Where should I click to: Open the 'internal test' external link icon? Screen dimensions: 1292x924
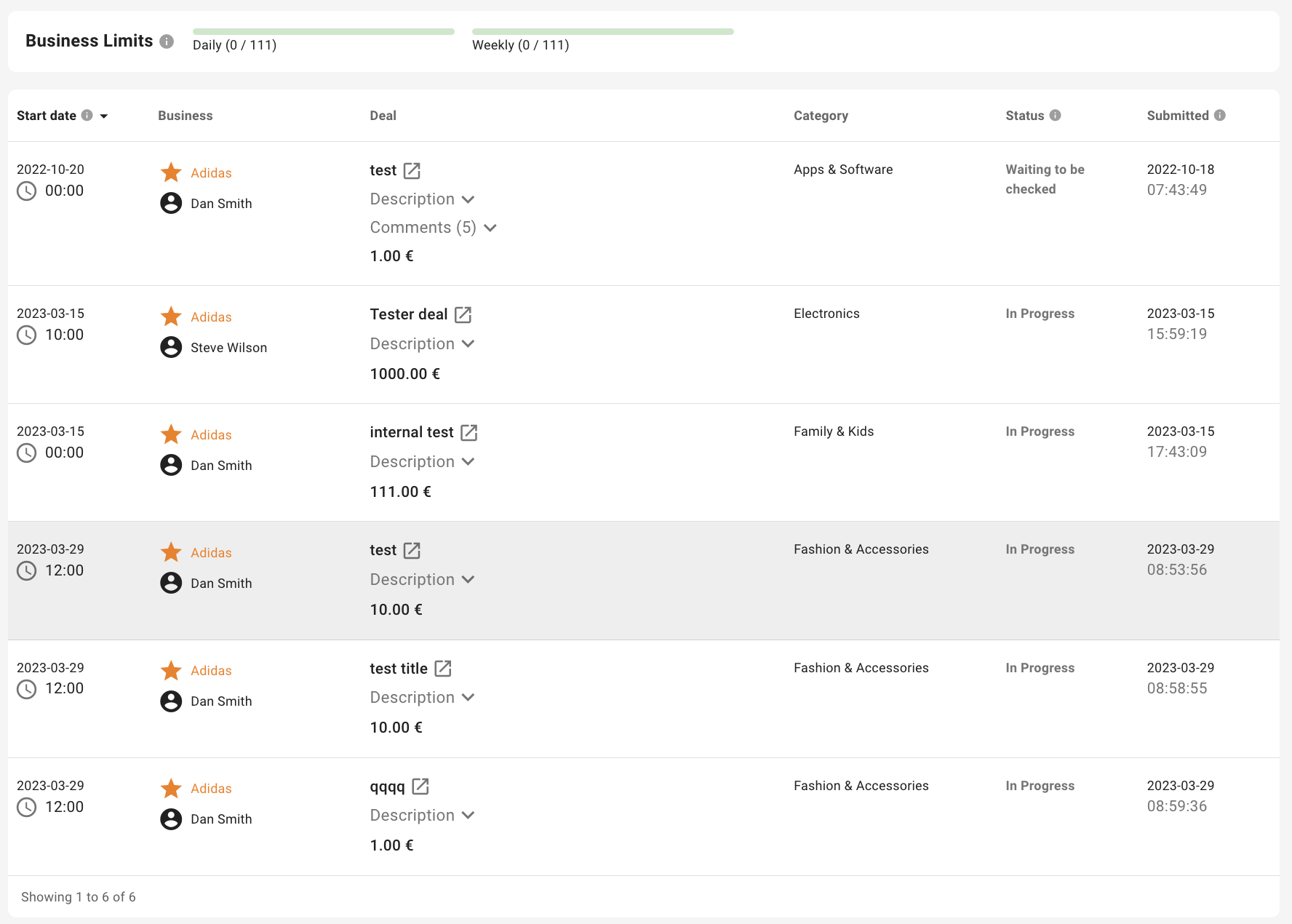[x=469, y=432]
